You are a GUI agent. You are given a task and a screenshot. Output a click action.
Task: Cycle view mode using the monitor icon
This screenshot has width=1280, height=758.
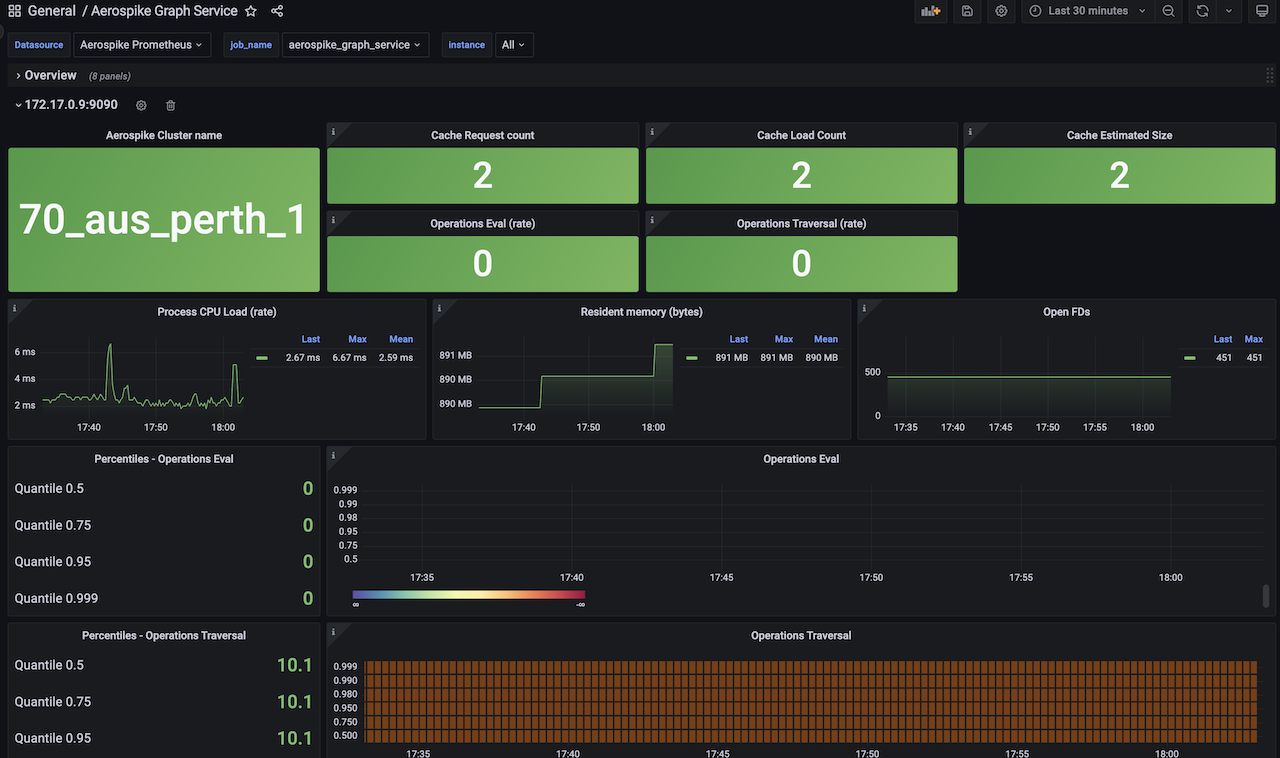1261,11
